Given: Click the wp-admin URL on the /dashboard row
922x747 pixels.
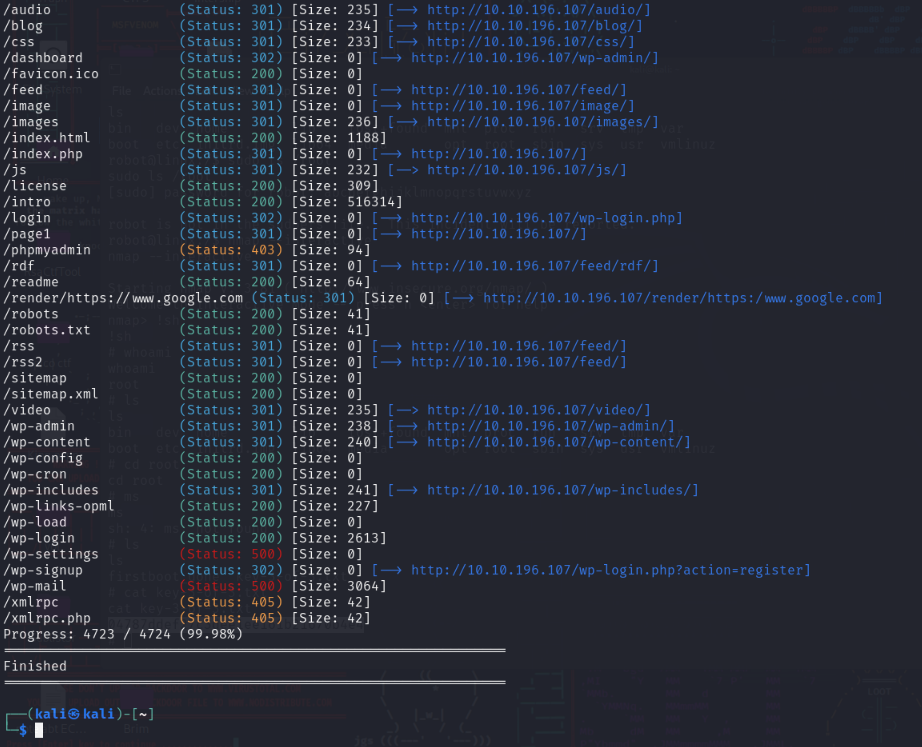Looking at the screenshot, I should [532, 58].
